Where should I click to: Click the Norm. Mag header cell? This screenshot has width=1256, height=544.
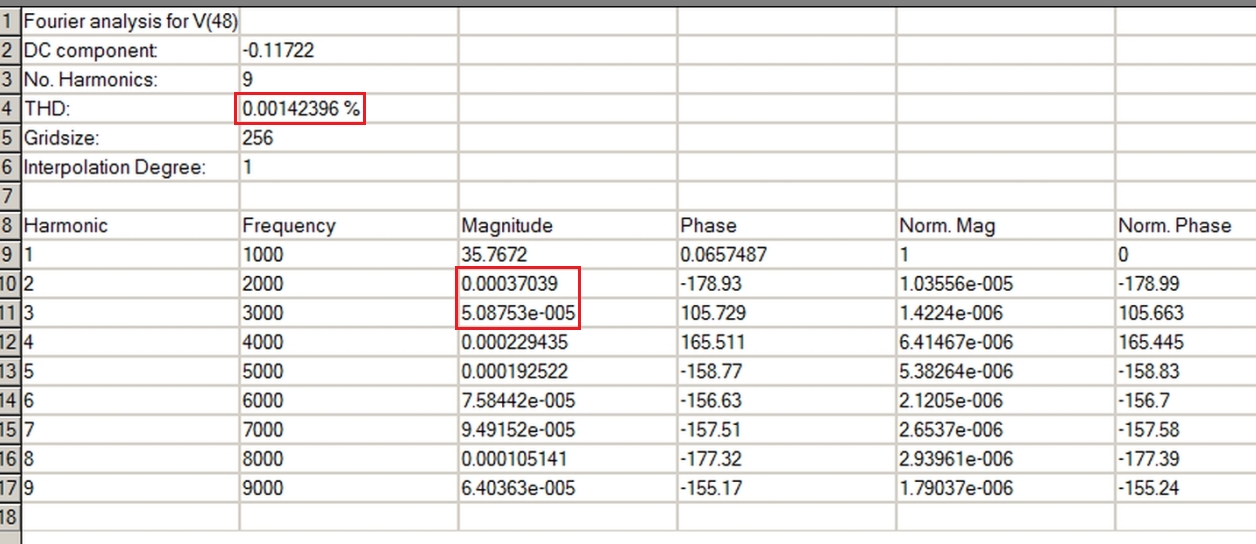click(1005, 225)
